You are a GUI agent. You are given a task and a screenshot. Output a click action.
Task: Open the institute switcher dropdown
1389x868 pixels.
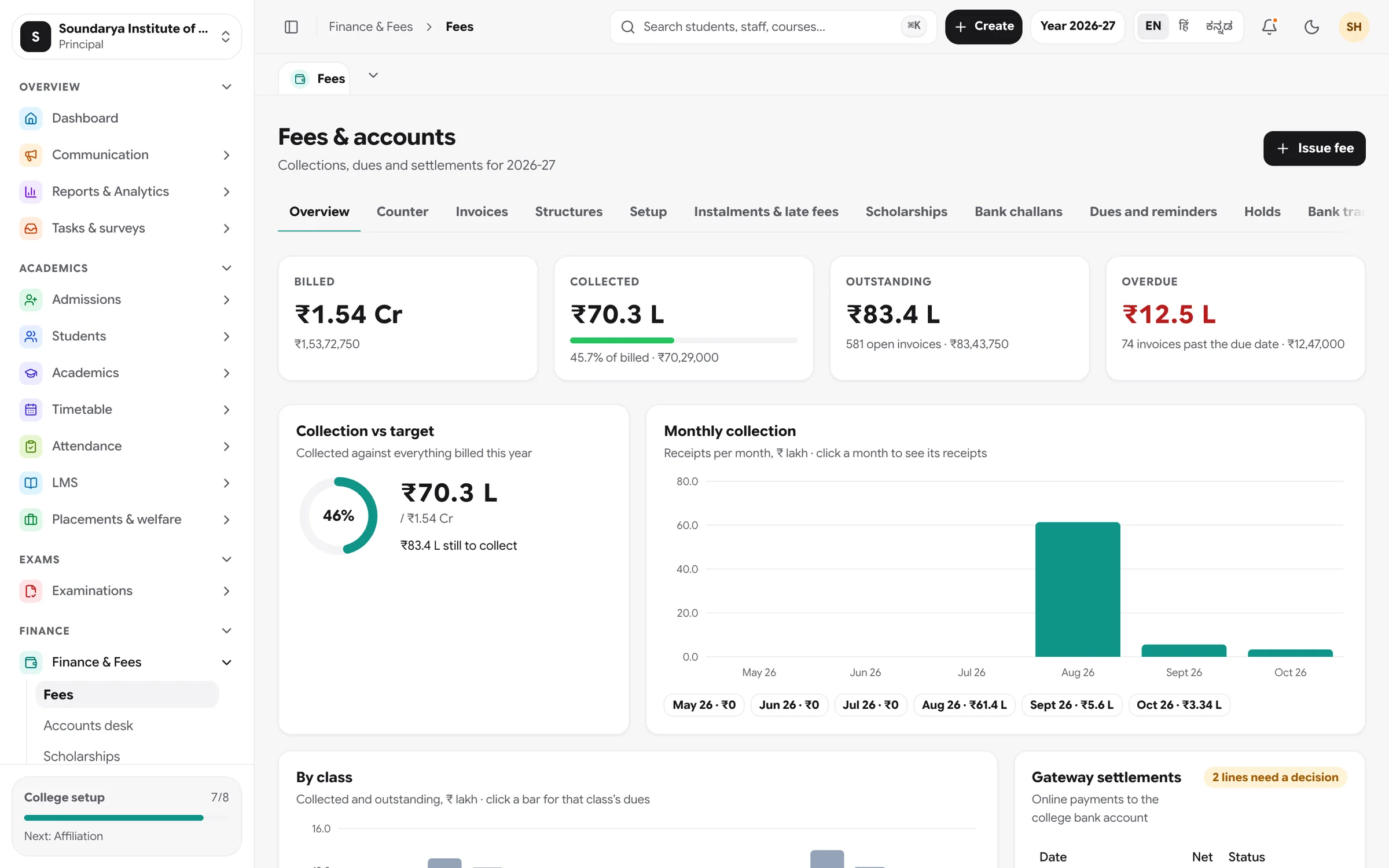pyautogui.click(x=127, y=36)
